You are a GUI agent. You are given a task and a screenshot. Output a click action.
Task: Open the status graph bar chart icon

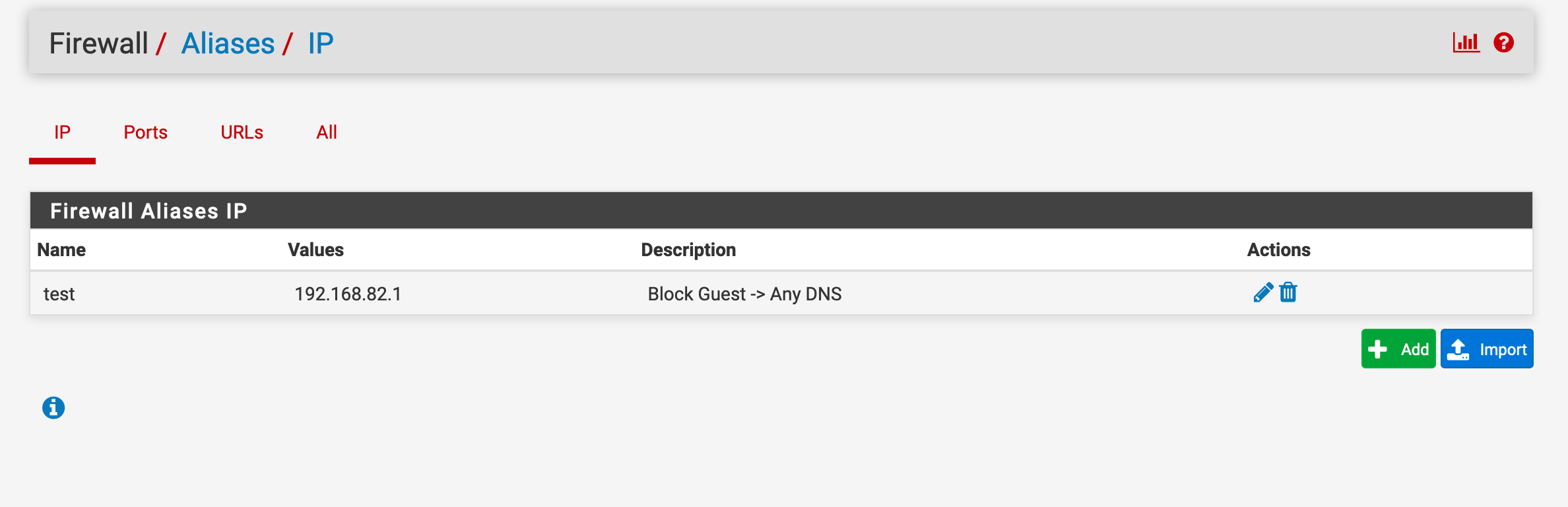(1466, 43)
